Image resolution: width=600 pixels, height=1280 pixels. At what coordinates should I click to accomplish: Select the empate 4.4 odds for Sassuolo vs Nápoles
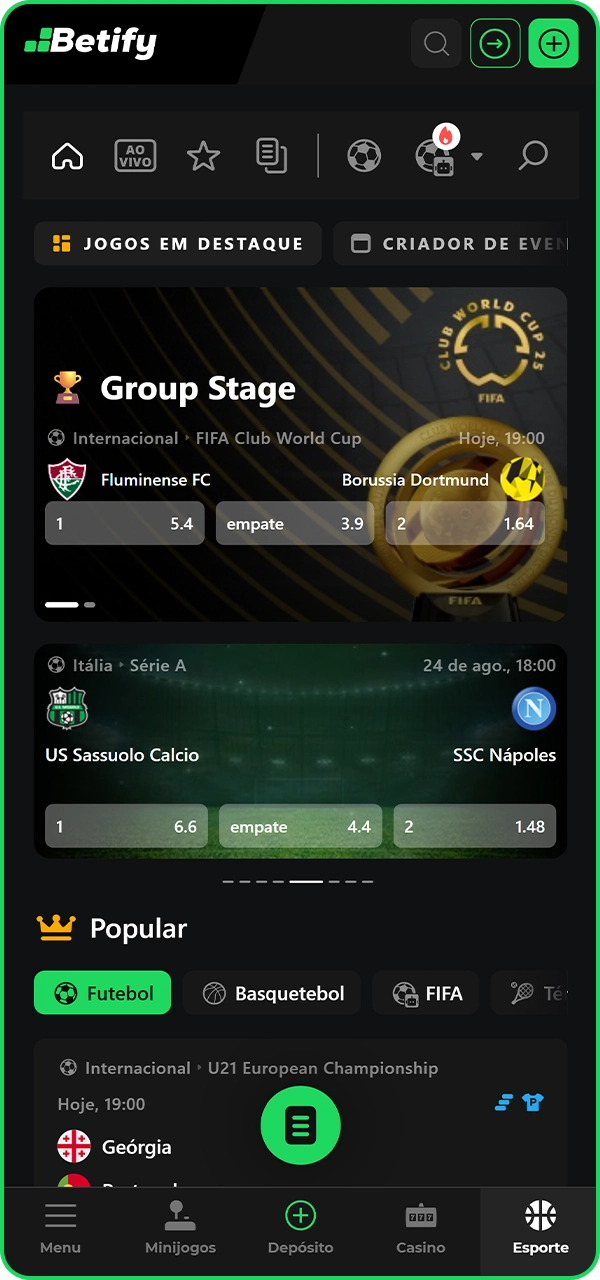coord(300,826)
